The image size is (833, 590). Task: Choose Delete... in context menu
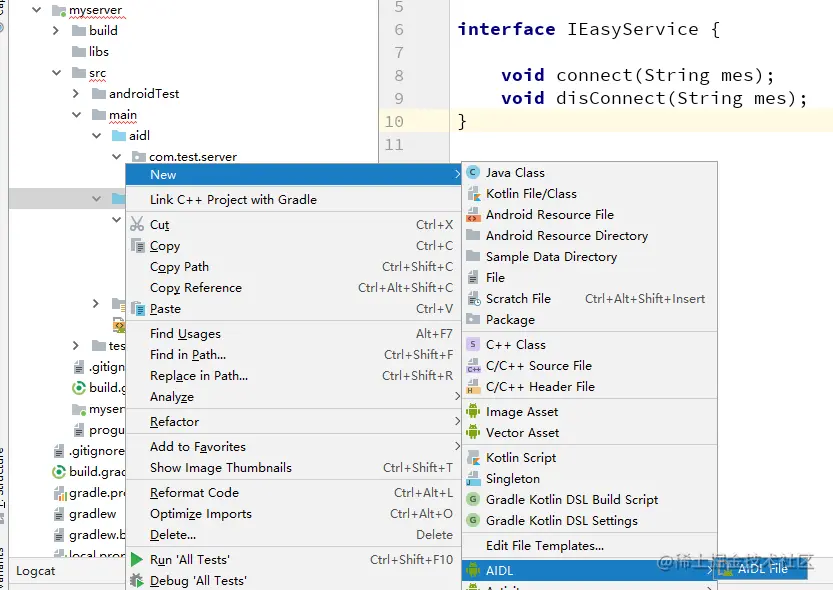(x=293, y=535)
